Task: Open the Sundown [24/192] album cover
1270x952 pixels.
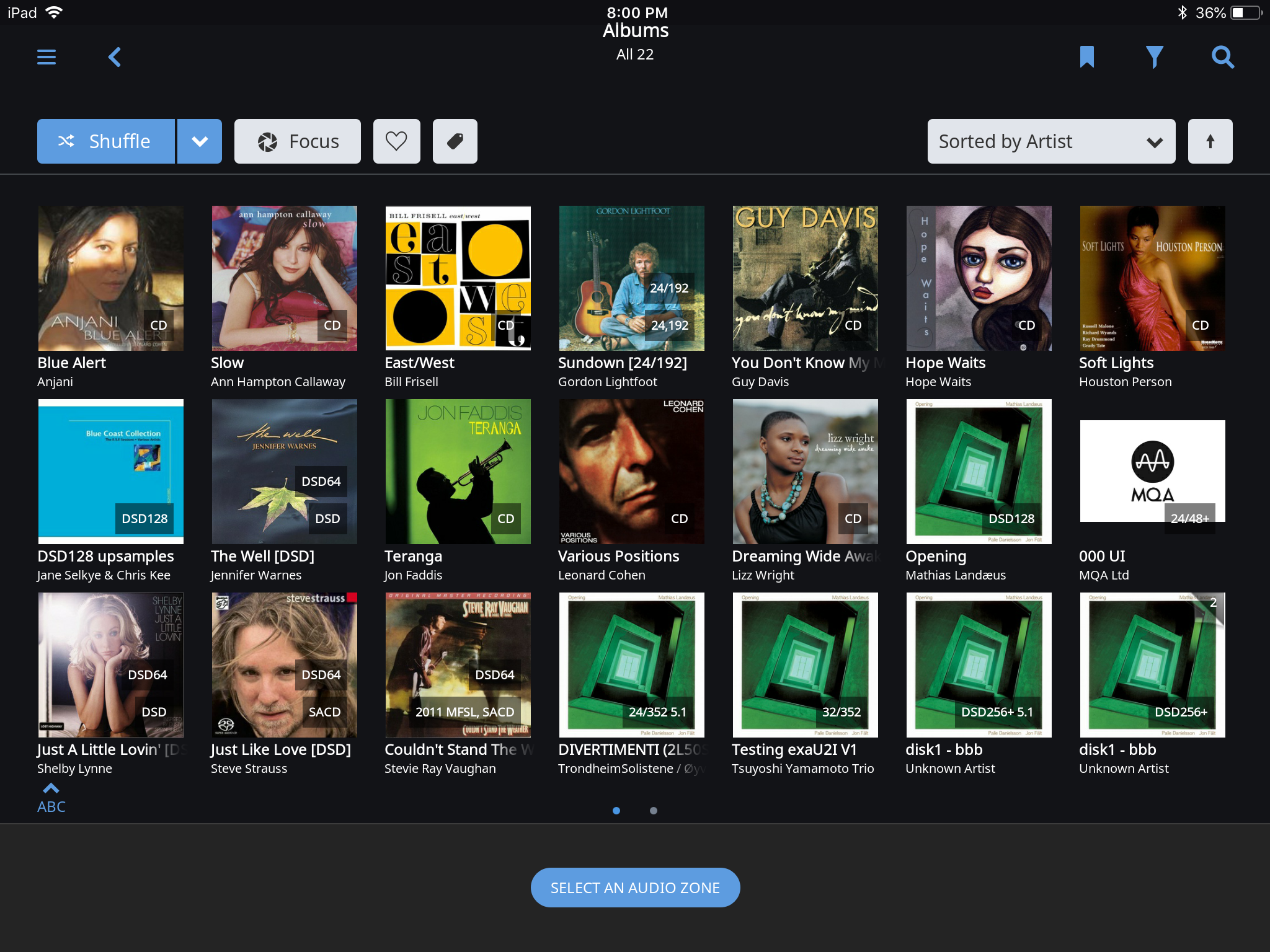Action: coord(632,278)
